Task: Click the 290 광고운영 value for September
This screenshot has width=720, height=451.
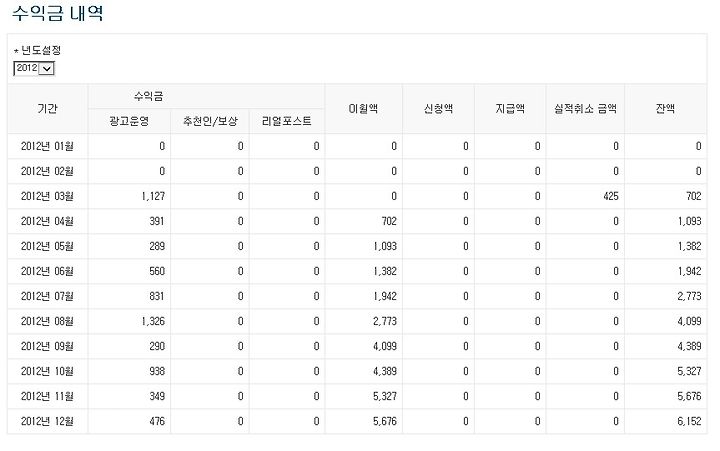Action: point(157,346)
